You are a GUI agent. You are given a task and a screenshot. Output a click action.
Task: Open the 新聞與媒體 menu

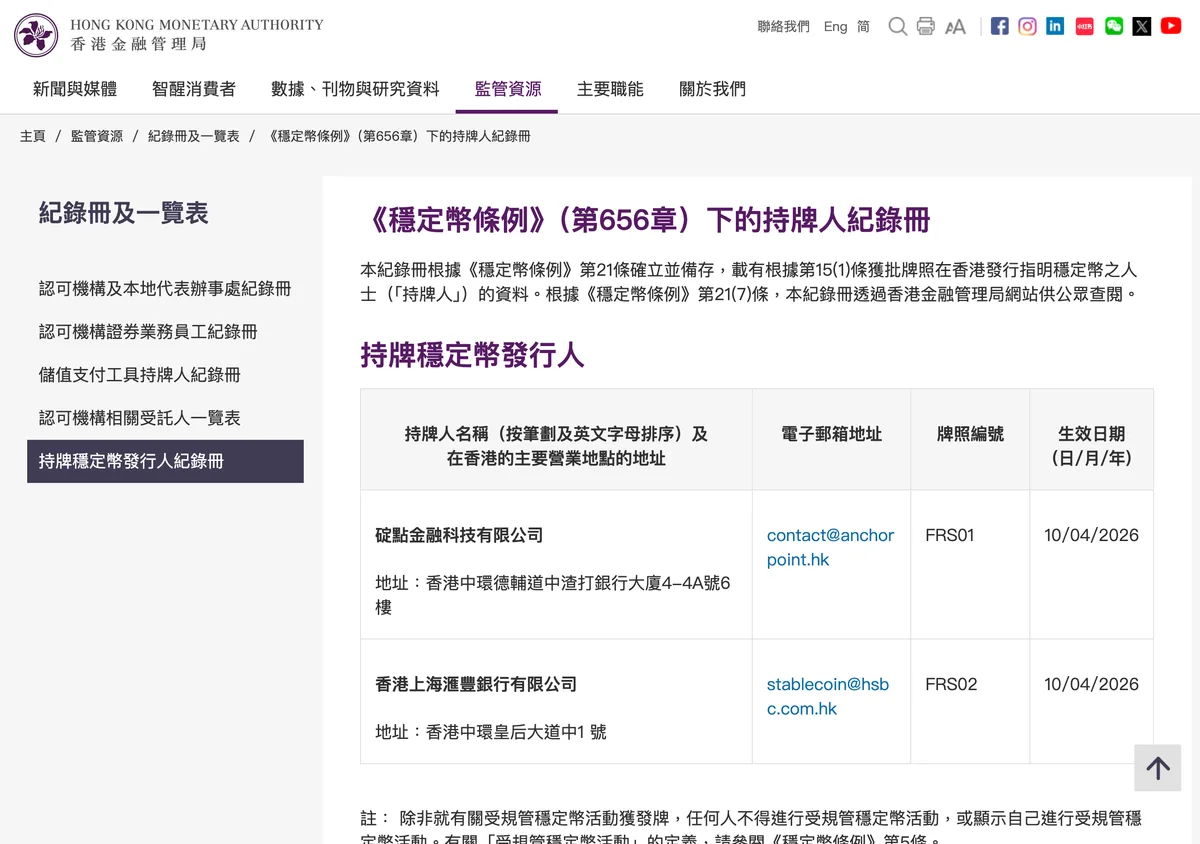(75, 89)
